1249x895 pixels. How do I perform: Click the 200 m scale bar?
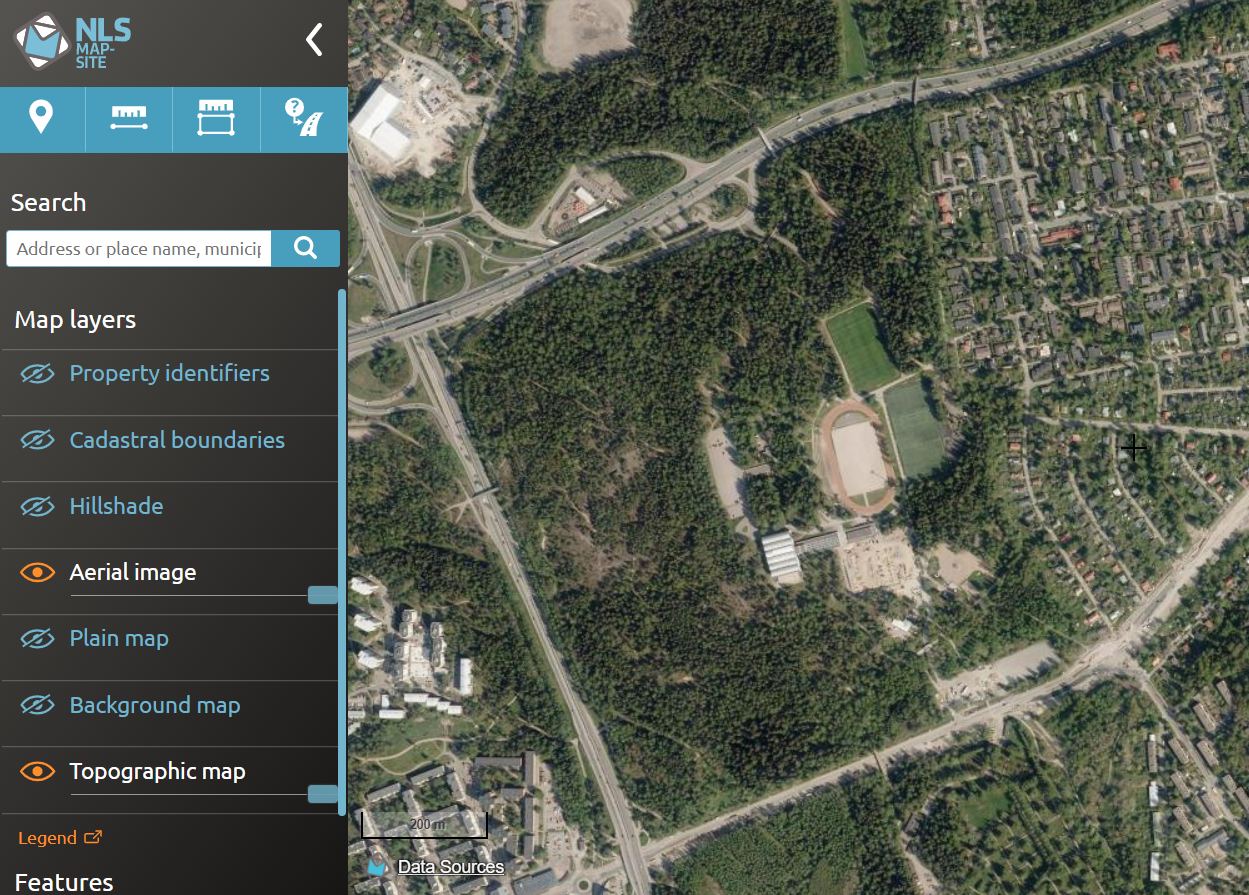tap(424, 825)
